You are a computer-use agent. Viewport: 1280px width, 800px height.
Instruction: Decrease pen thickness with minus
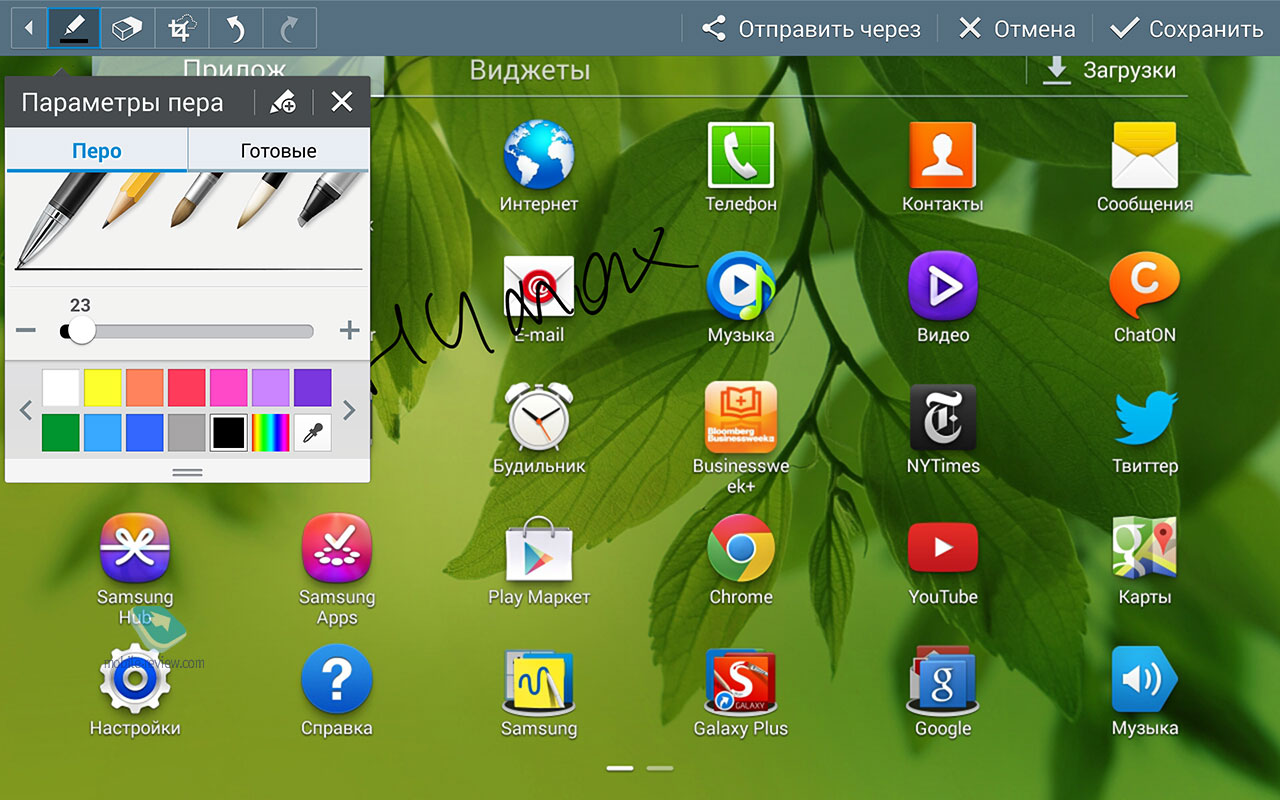(x=26, y=331)
